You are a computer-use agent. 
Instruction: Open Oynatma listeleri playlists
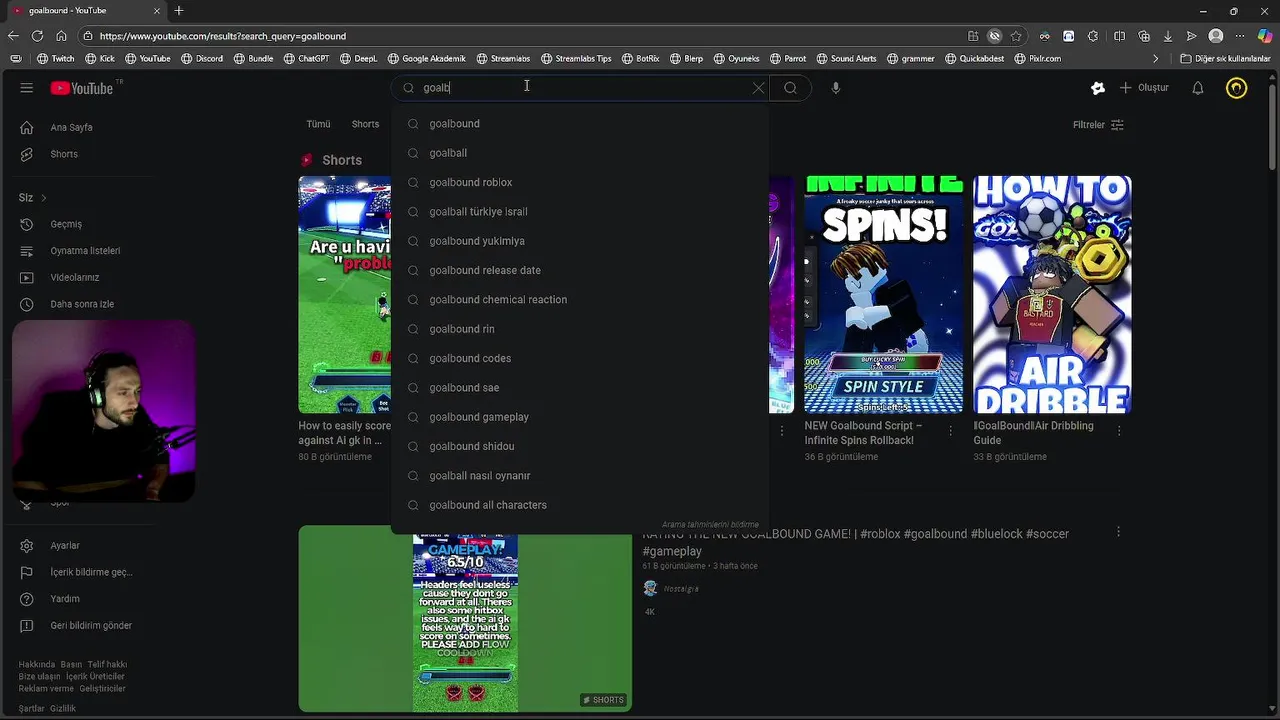pyautogui.click(x=85, y=251)
